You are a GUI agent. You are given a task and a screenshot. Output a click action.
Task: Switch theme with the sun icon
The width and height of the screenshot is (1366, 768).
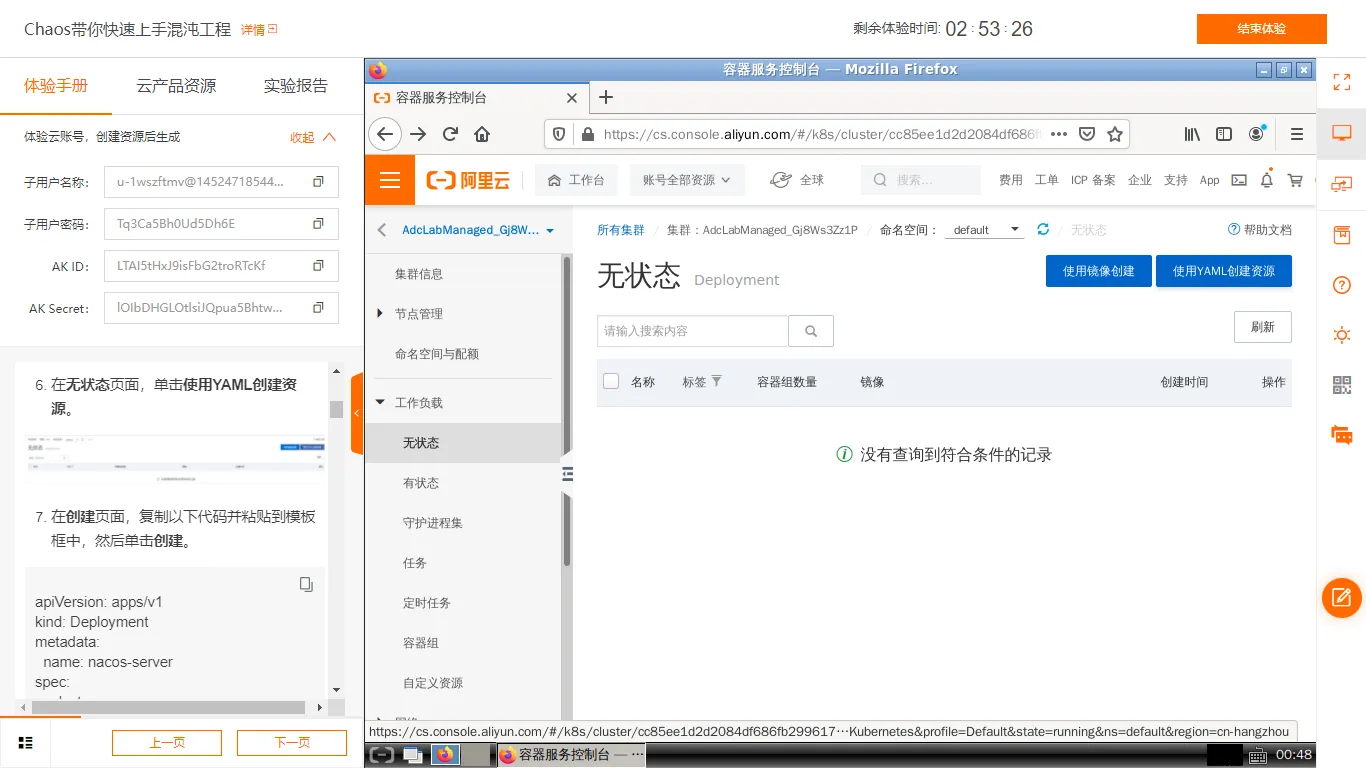[1342, 335]
